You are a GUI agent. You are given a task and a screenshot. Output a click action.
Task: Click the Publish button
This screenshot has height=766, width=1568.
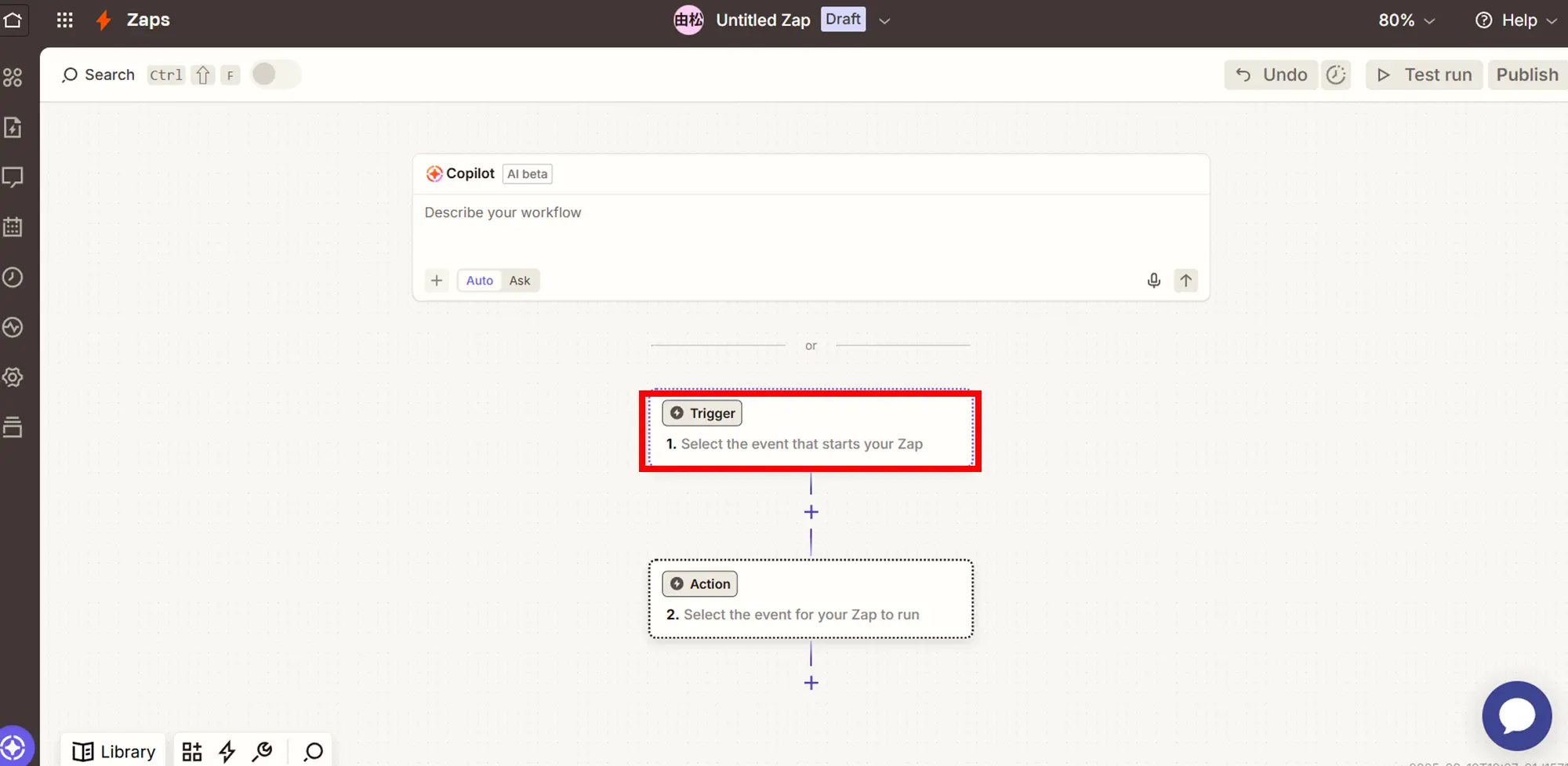click(x=1526, y=74)
